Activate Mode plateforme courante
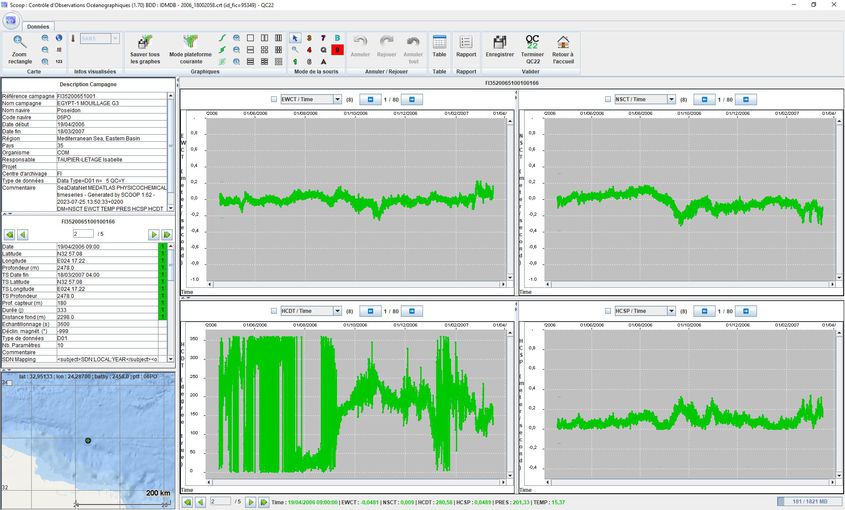Screen dimensions: 845x510 (190, 49)
